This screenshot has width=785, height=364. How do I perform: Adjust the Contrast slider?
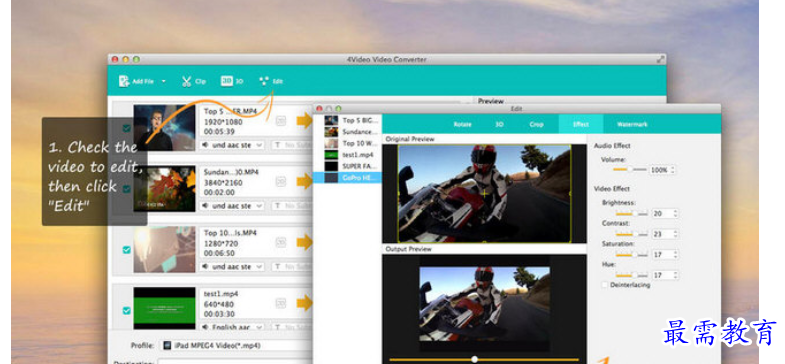click(632, 234)
